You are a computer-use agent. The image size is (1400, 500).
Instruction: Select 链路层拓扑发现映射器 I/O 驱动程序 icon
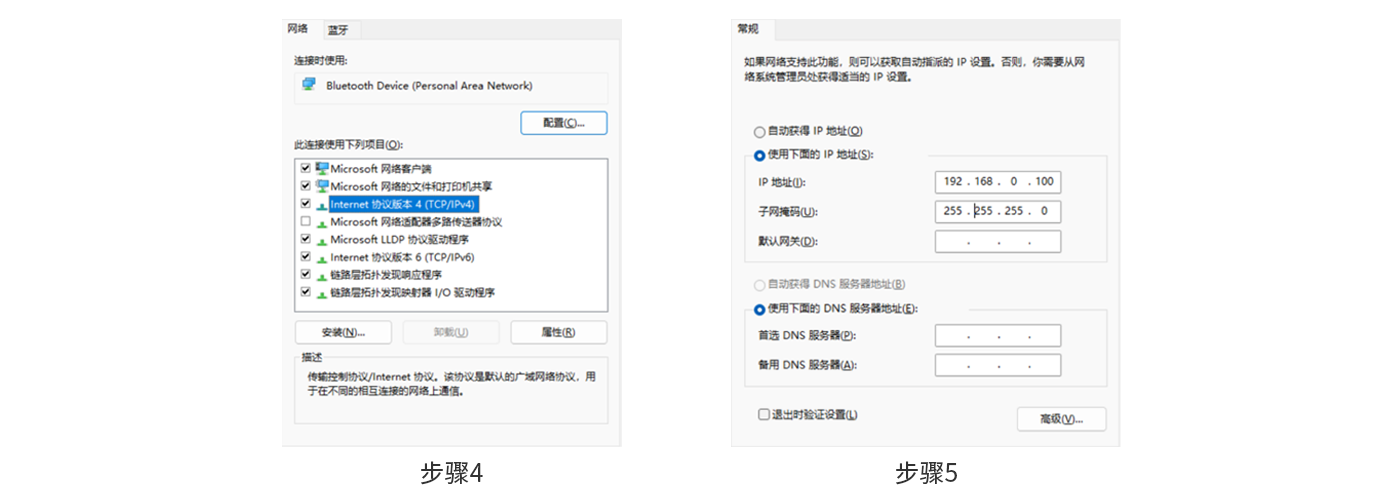point(322,293)
